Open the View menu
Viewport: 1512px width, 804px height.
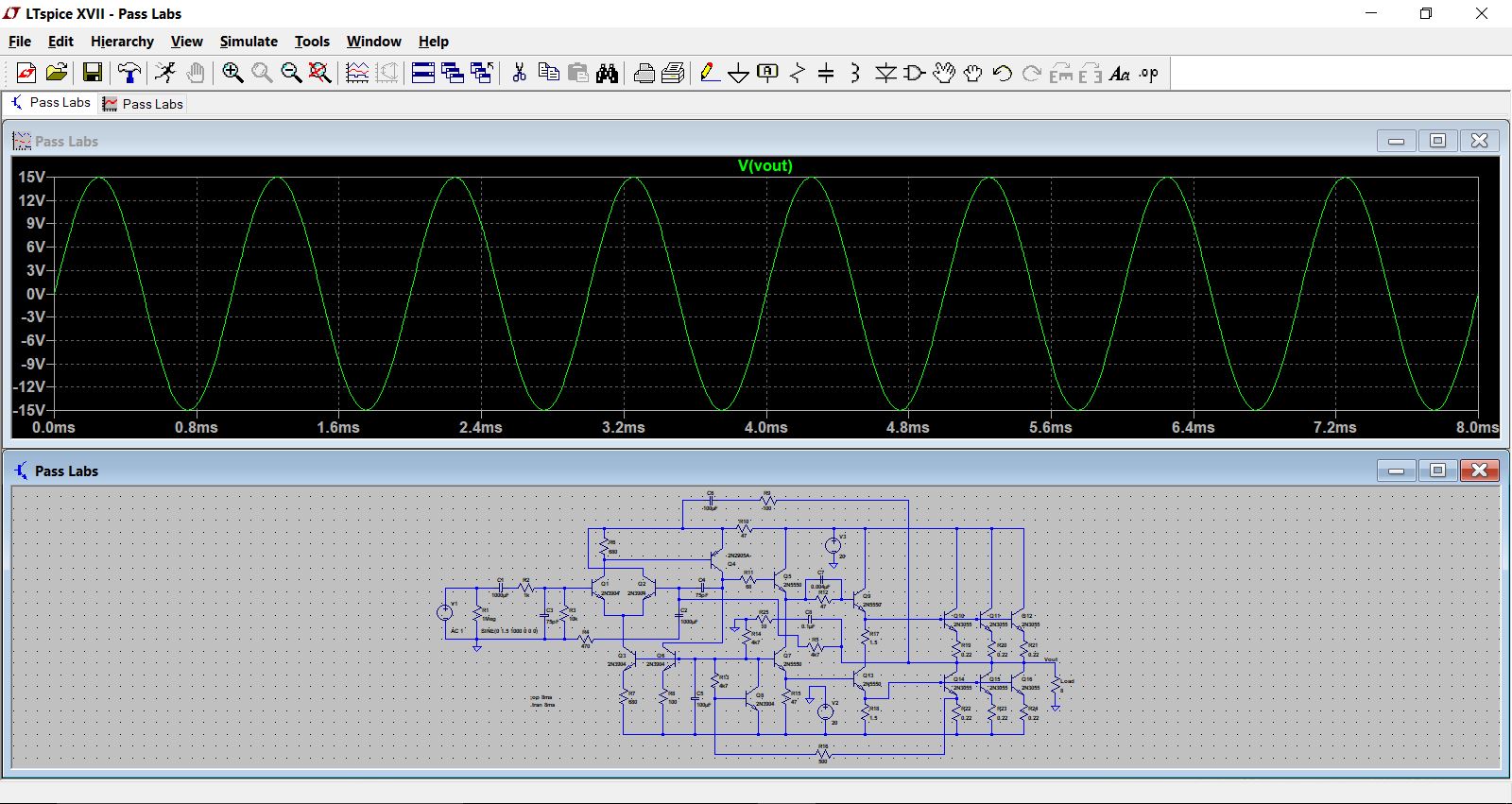(186, 42)
